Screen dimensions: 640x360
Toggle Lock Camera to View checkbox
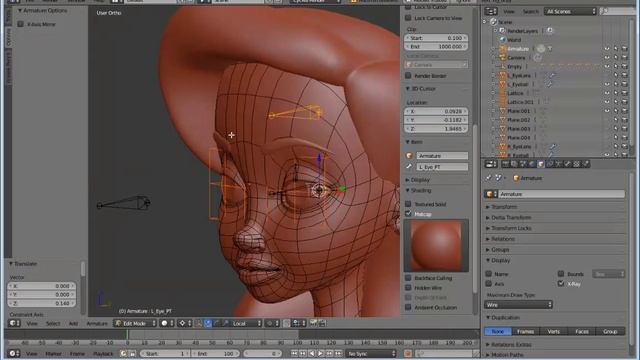point(408,18)
